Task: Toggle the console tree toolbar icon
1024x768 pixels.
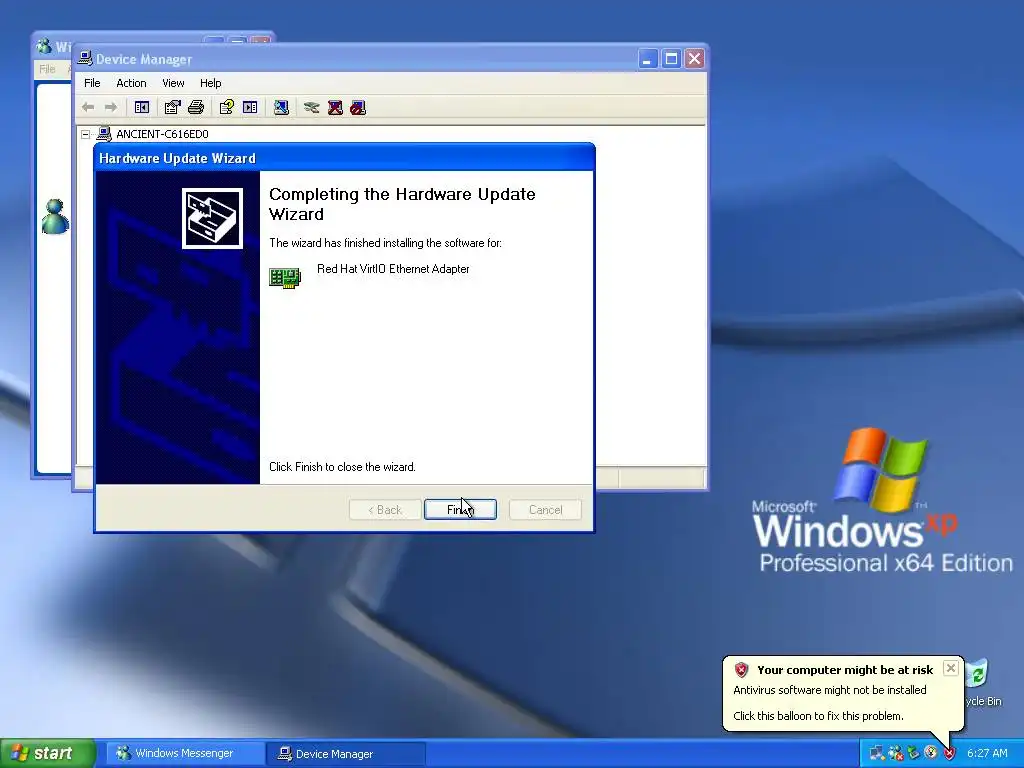Action: tap(142, 107)
